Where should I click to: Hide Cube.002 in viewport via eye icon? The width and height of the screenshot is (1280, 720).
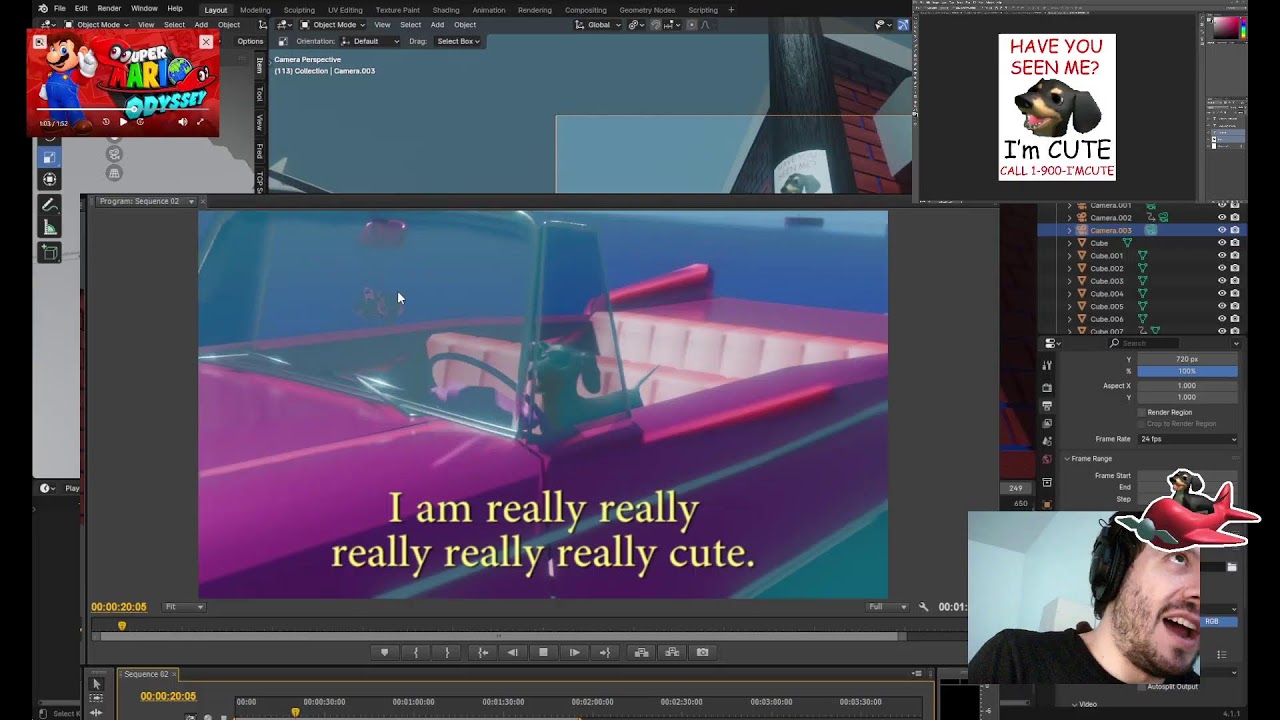[x=1222, y=268]
